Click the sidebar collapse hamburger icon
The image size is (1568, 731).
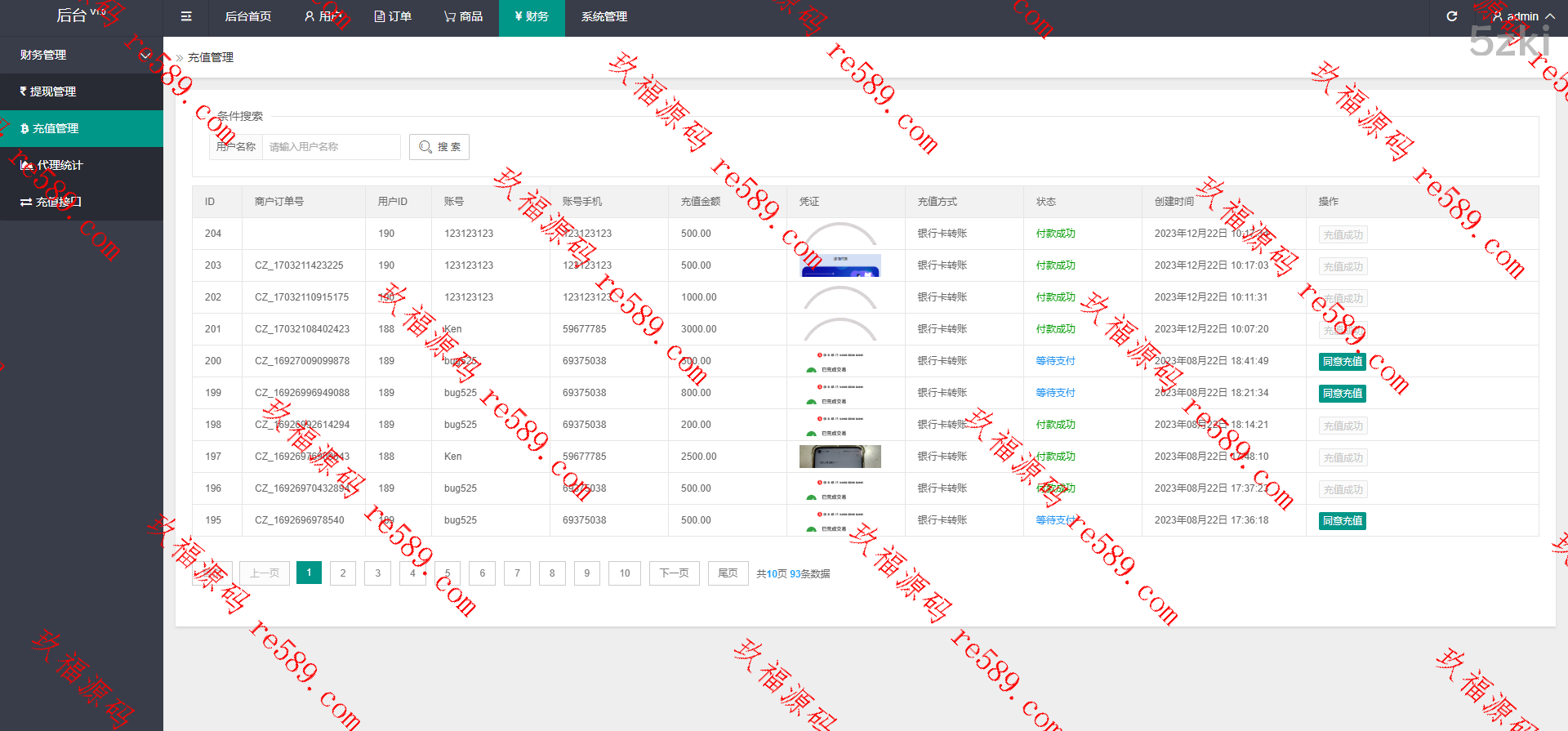point(186,16)
